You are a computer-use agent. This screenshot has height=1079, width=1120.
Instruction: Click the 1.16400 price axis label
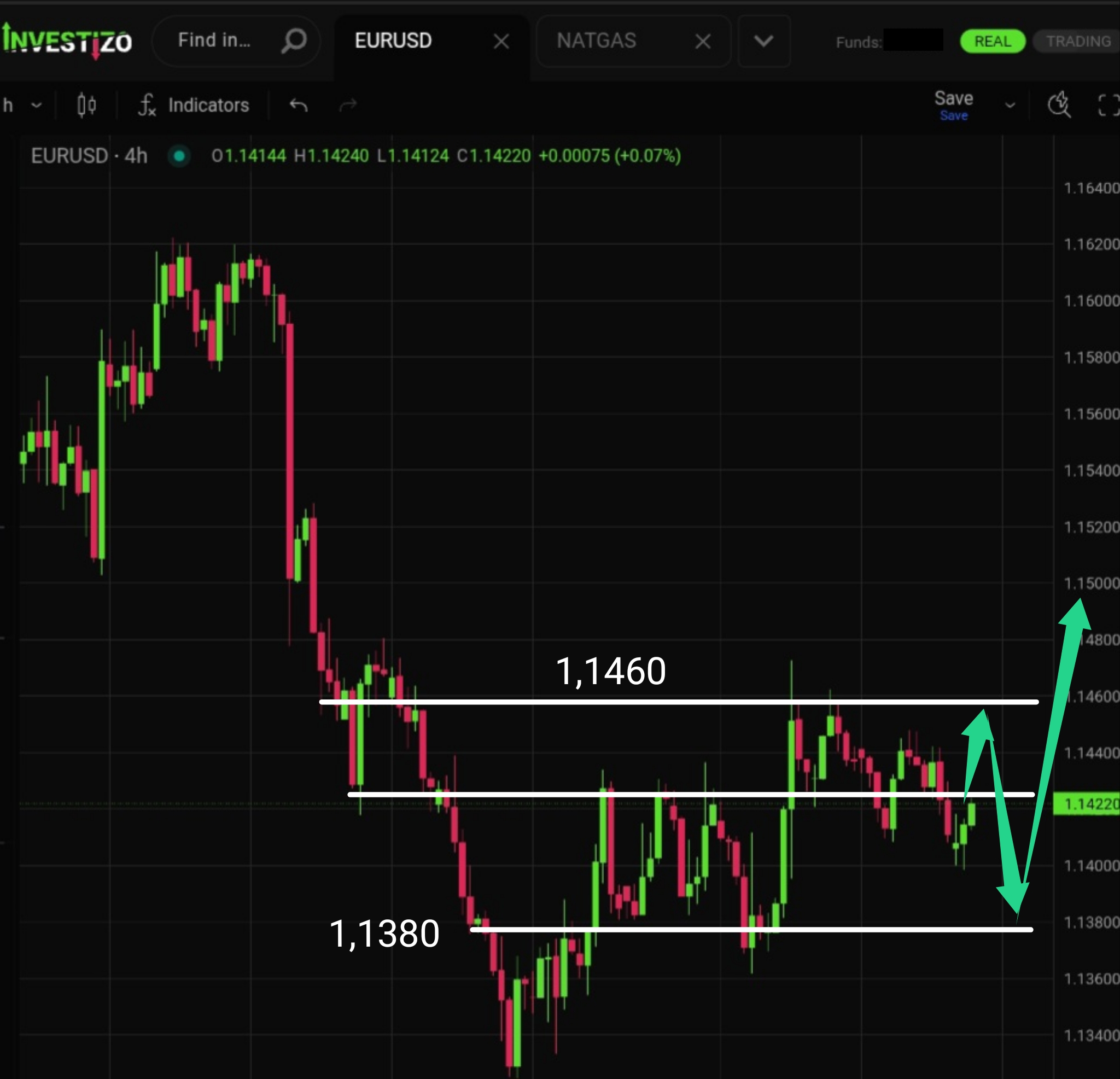coord(1091,188)
